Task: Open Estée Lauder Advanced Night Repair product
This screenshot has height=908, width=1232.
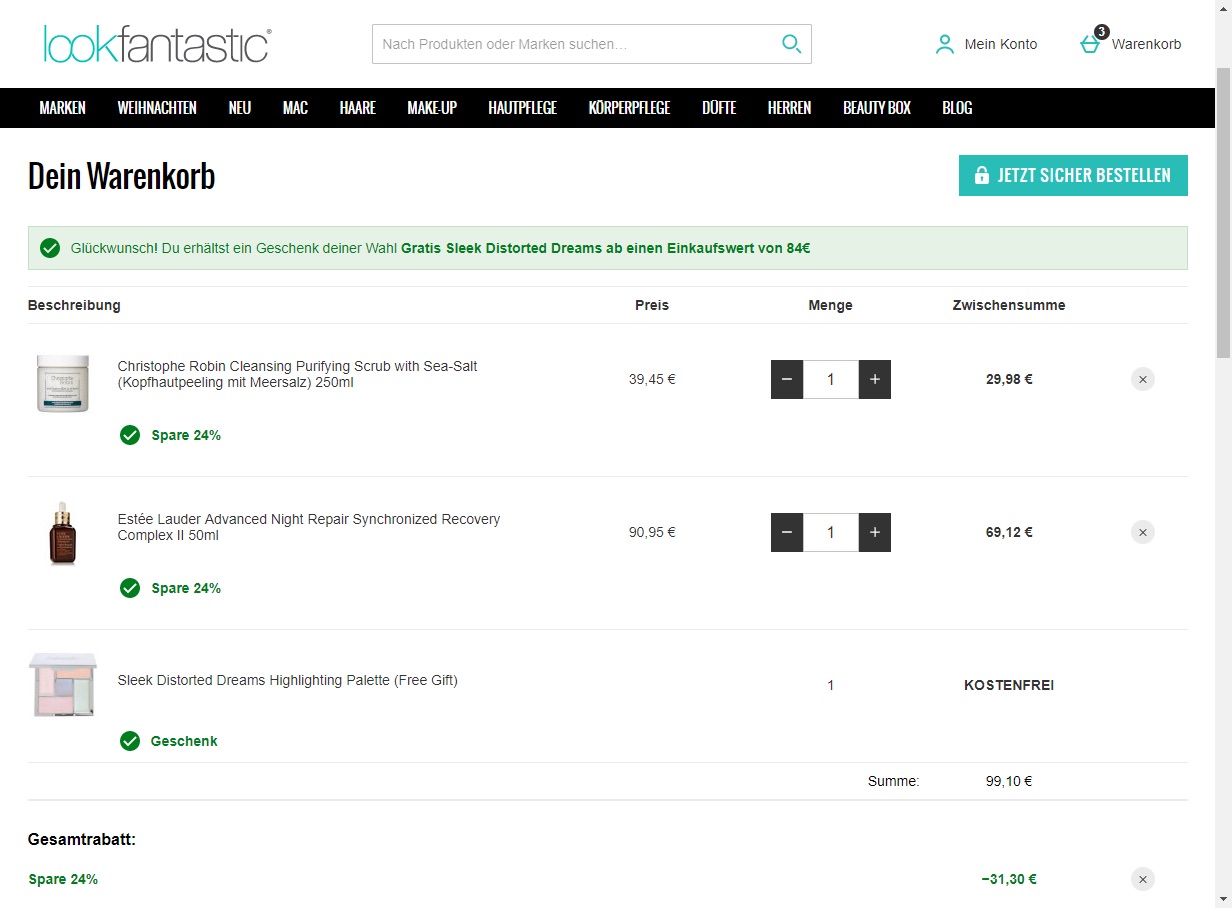Action: click(309, 527)
